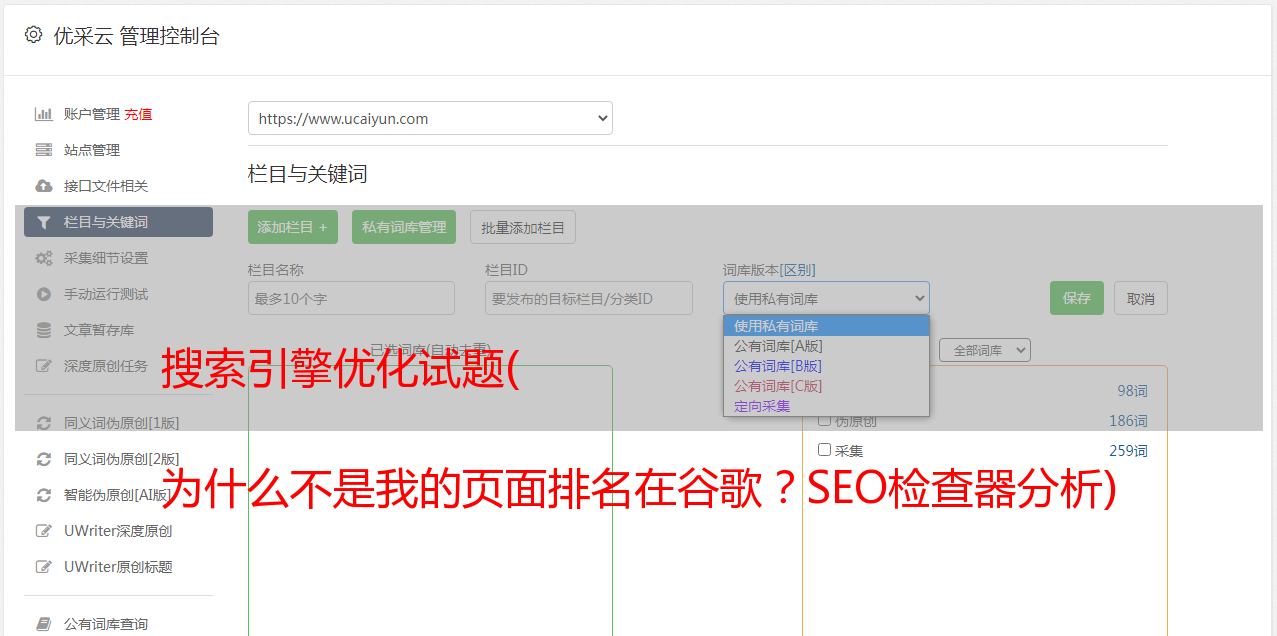Click the edit icon of 深度原创任务
Viewport: 1277px width, 636px height.
[44, 366]
